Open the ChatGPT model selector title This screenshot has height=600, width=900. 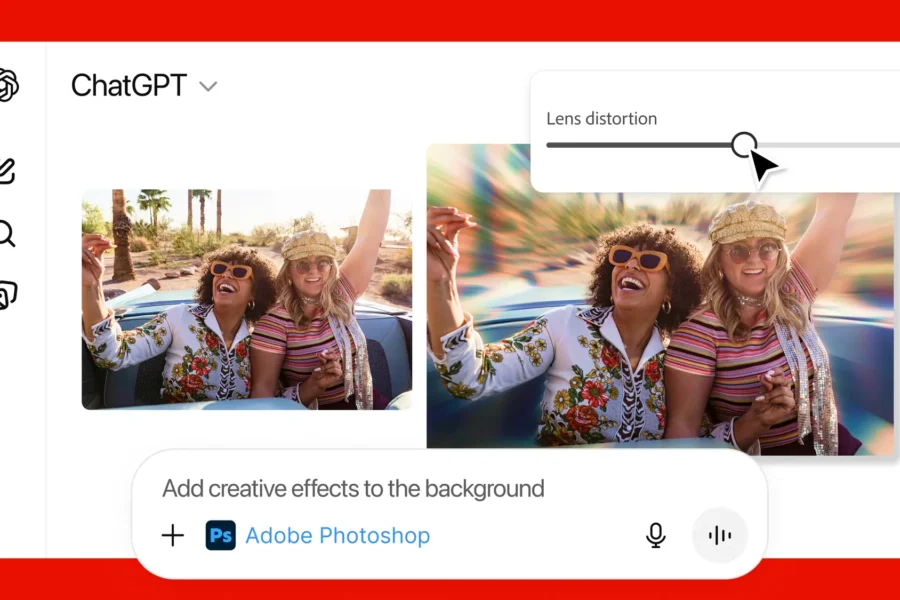point(129,86)
